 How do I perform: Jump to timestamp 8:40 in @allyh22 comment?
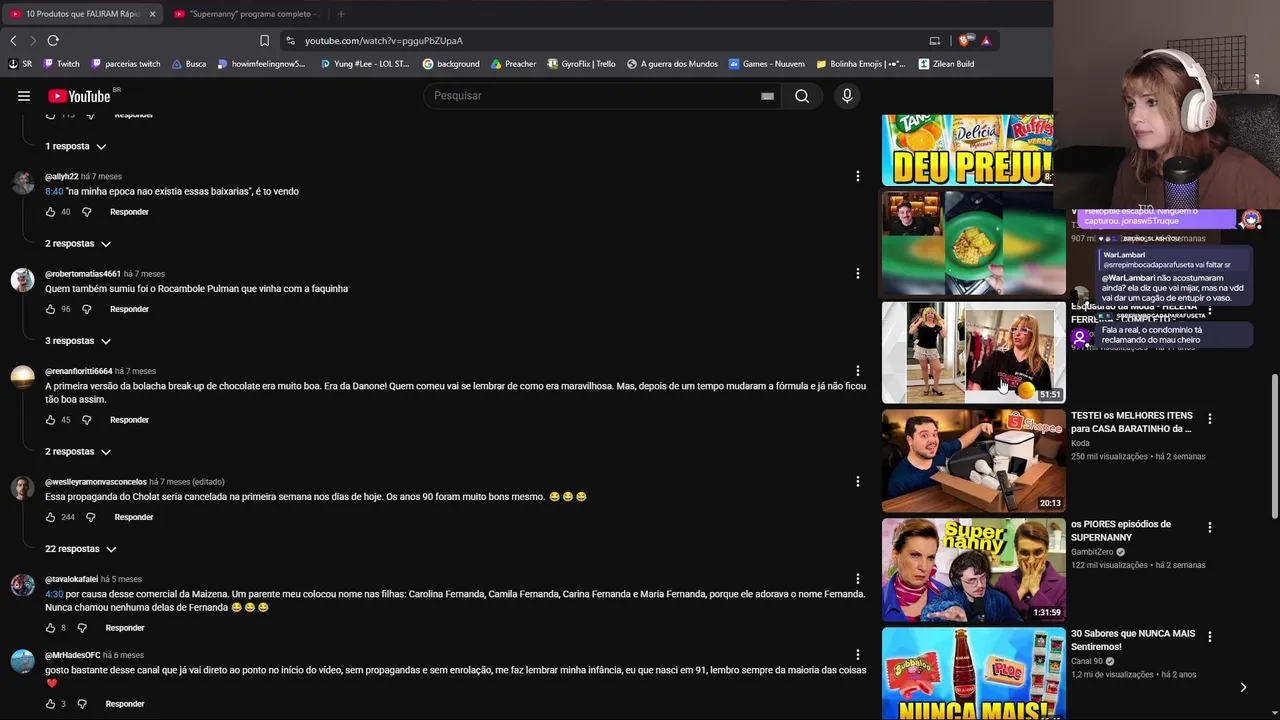(54, 192)
